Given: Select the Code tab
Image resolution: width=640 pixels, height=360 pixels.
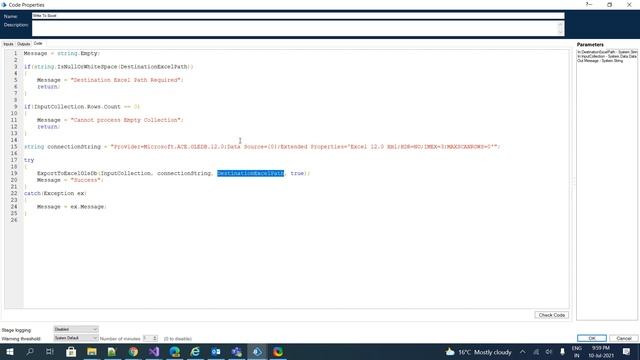Looking at the screenshot, I should pyautogui.click(x=38, y=43).
